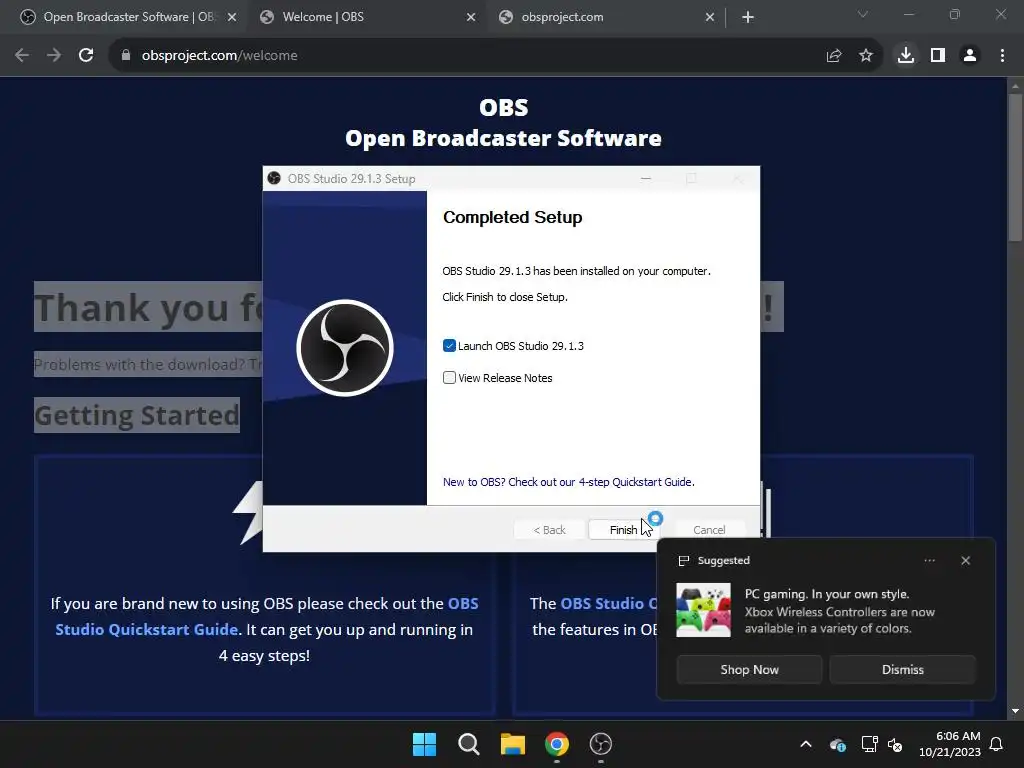Image resolution: width=1024 pixels, height=768 pixels.
Task: Open a new browser tab
Action: click(748, 17)
